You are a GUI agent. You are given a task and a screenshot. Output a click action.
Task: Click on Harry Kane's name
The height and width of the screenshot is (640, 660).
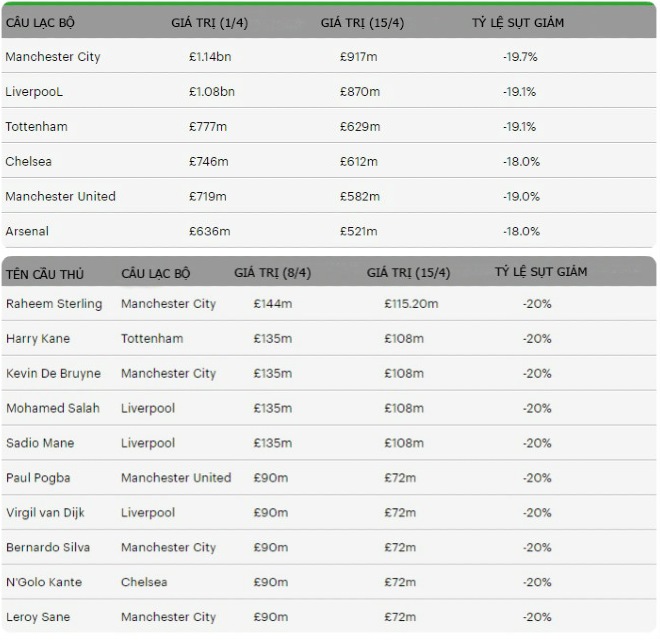coord(38,339)
